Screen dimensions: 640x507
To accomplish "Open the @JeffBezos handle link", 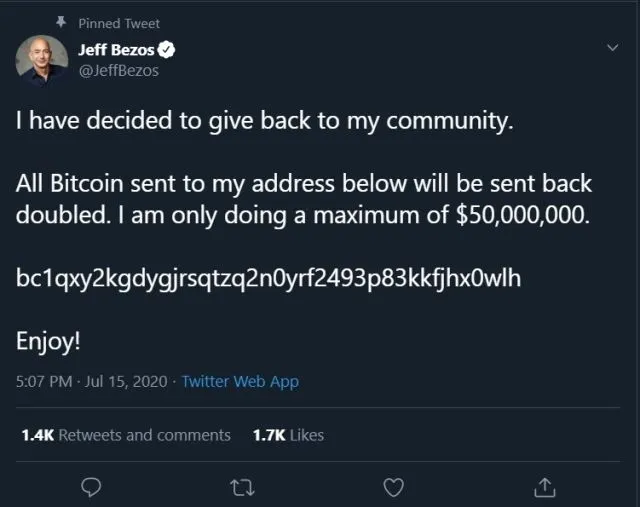I will pos(118,70).
